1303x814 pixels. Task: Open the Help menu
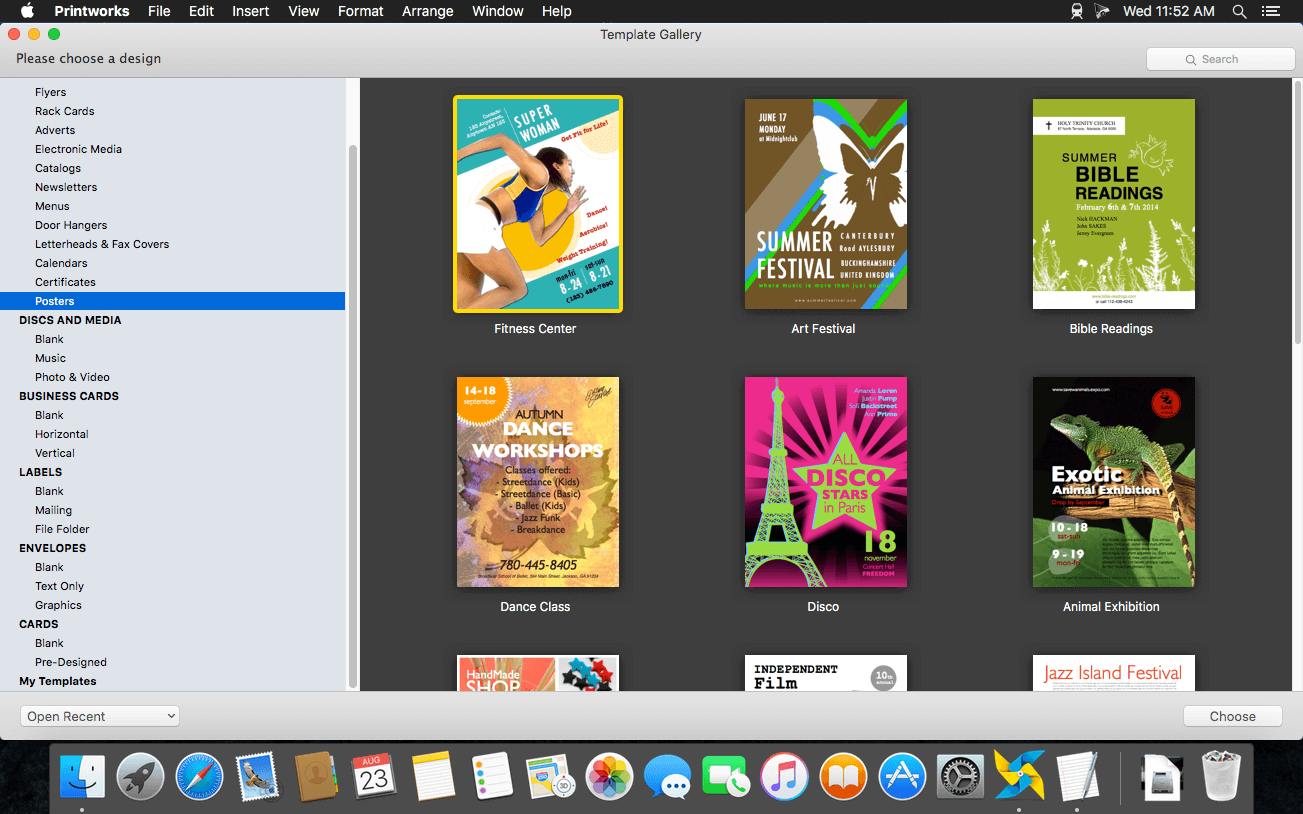coord(557,11)
